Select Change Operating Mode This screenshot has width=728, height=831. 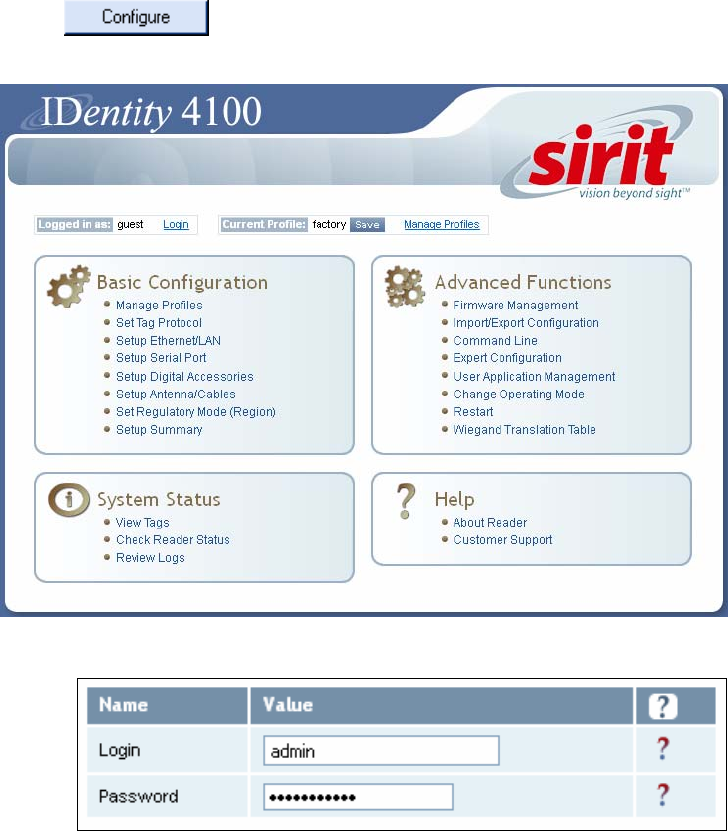click(519, 394)
